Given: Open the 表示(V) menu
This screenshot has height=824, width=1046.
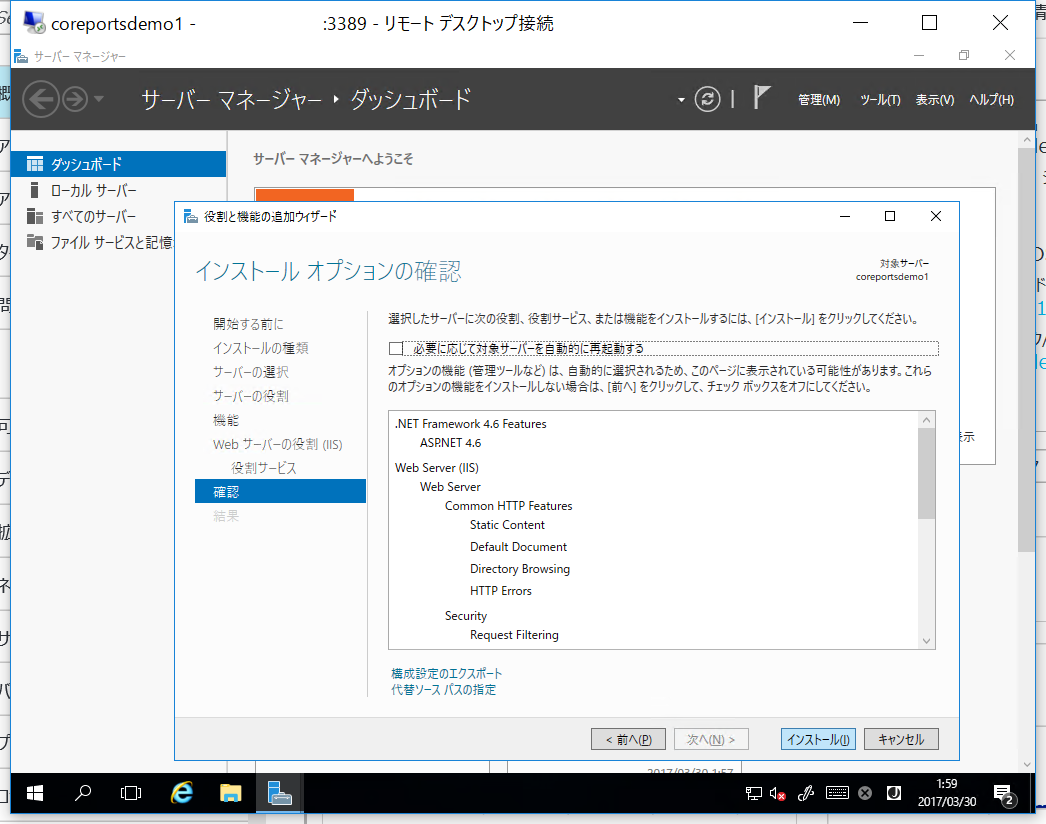Looking at the screenshot, I should click(x=935, y=99).
